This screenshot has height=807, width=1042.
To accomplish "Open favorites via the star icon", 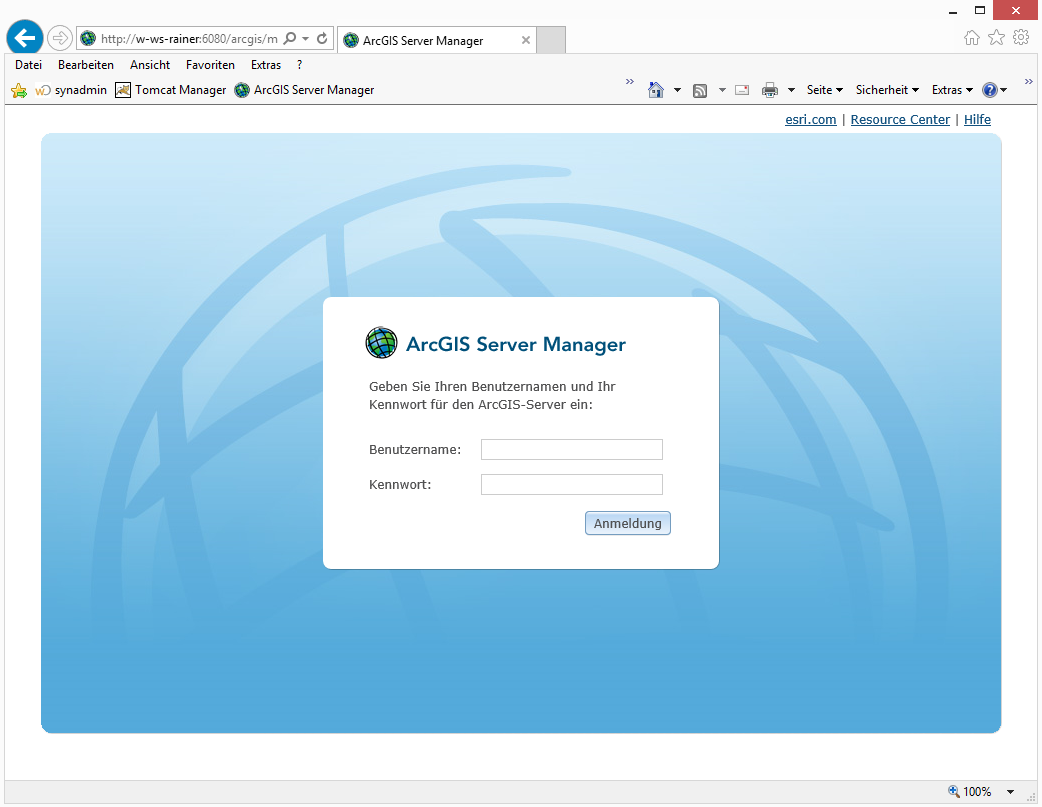I will [x=995, y=37].
